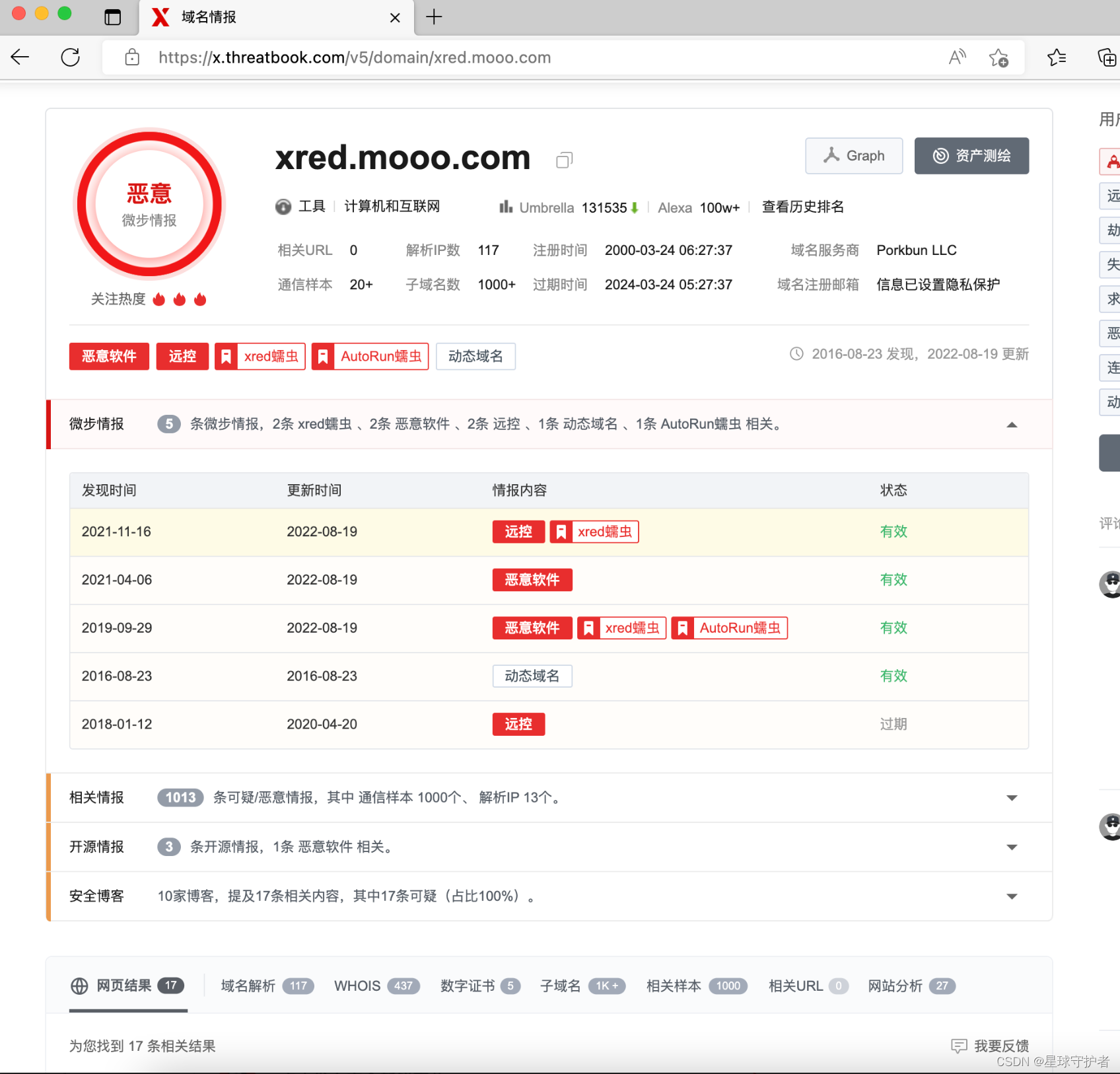View site info via the lock icon
The width and height of the screenshot is (1120, 1074).
(x=132, y=57)
